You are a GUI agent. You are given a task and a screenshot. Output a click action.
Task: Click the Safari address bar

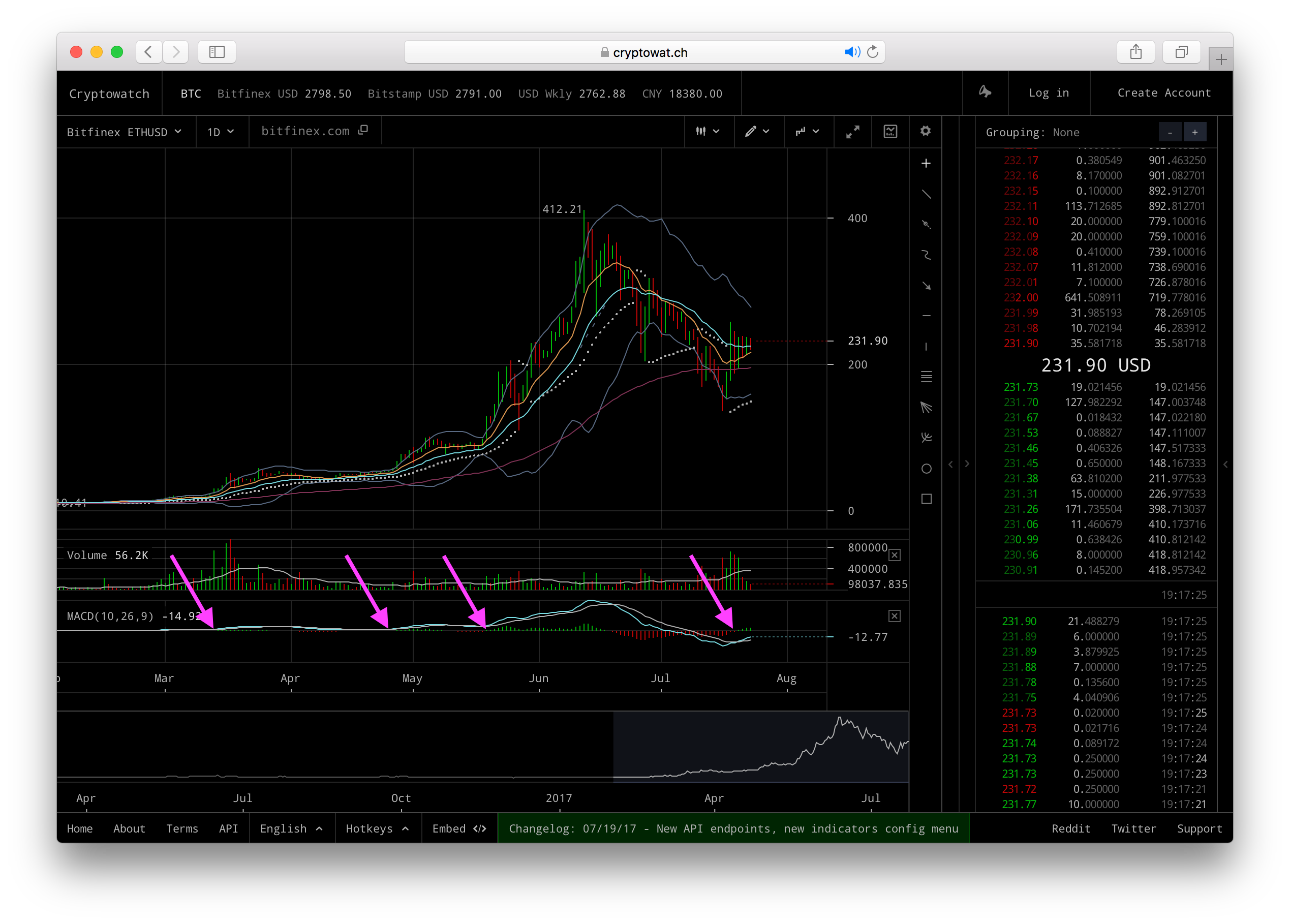pos(644,52)
